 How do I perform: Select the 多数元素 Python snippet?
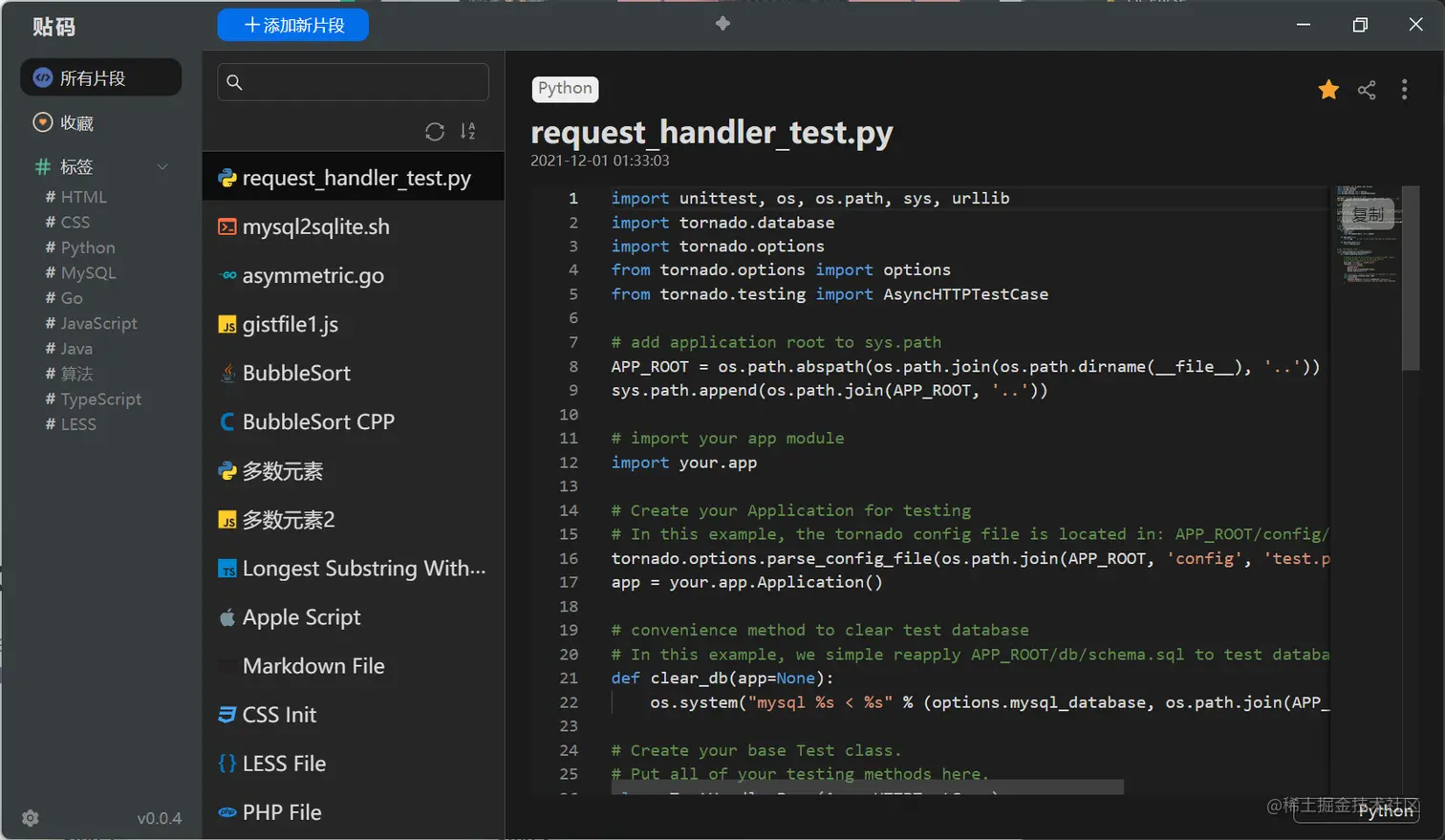(x=353, y=470)
